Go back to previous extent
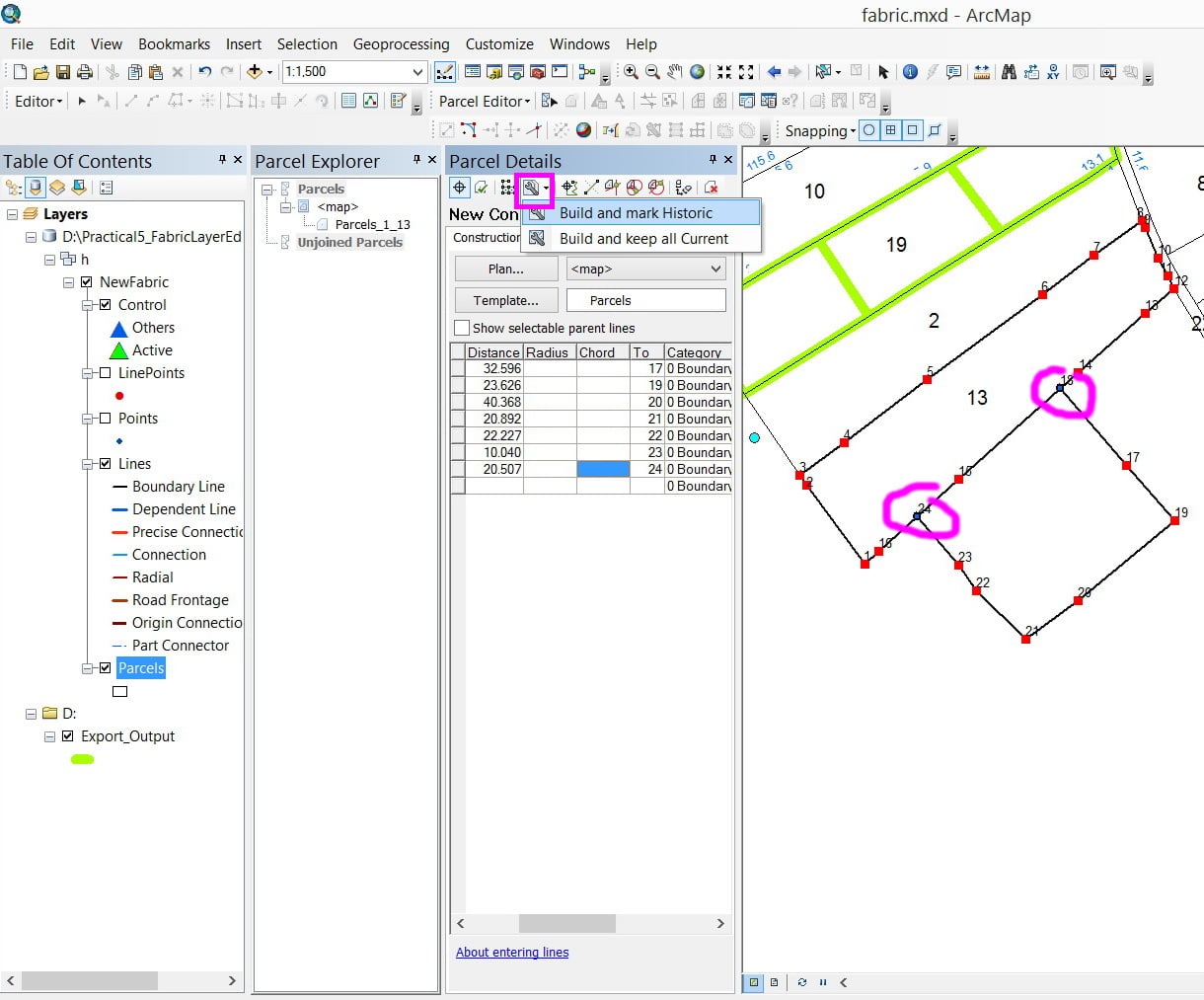The image size is (1204, 1000). click(774, 72)
